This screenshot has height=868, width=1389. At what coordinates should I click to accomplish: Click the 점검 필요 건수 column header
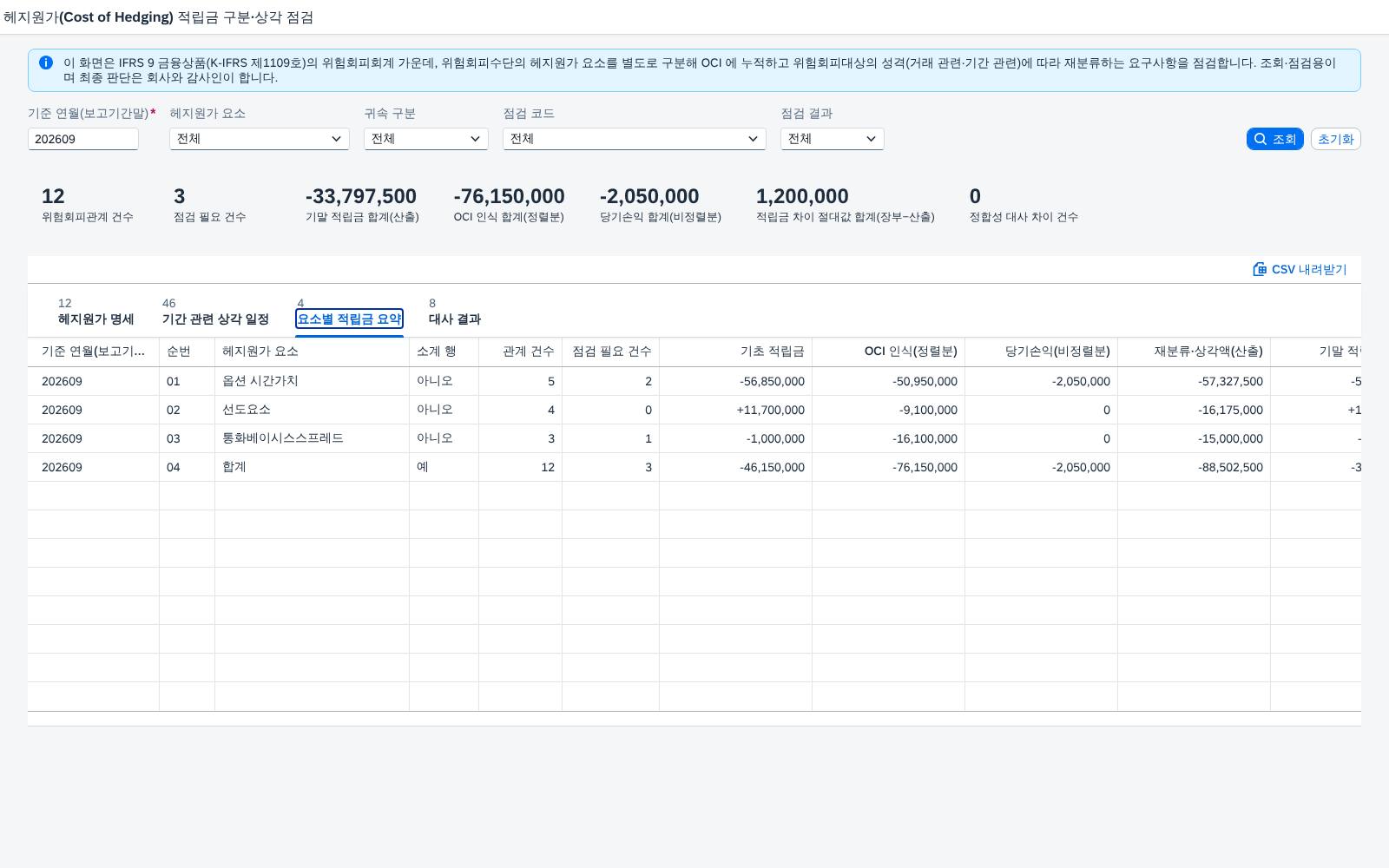[x=610, y=352]
